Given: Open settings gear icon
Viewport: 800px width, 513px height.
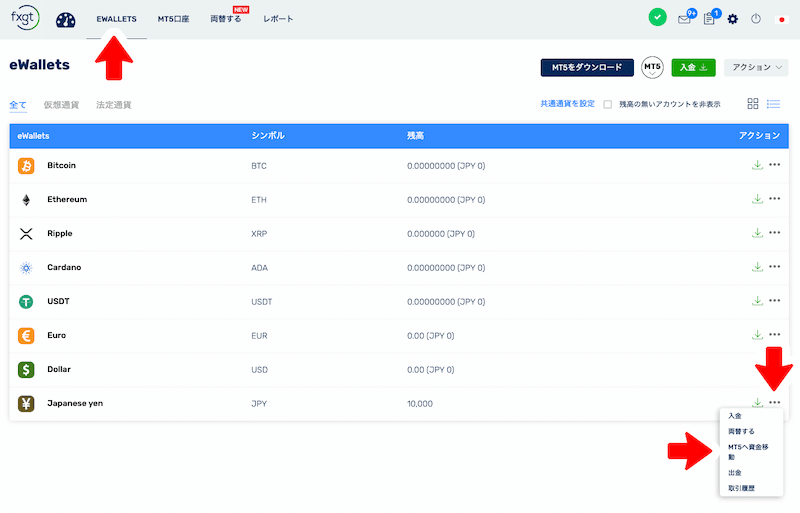Looking at the screenshot, I should (733, 19).
